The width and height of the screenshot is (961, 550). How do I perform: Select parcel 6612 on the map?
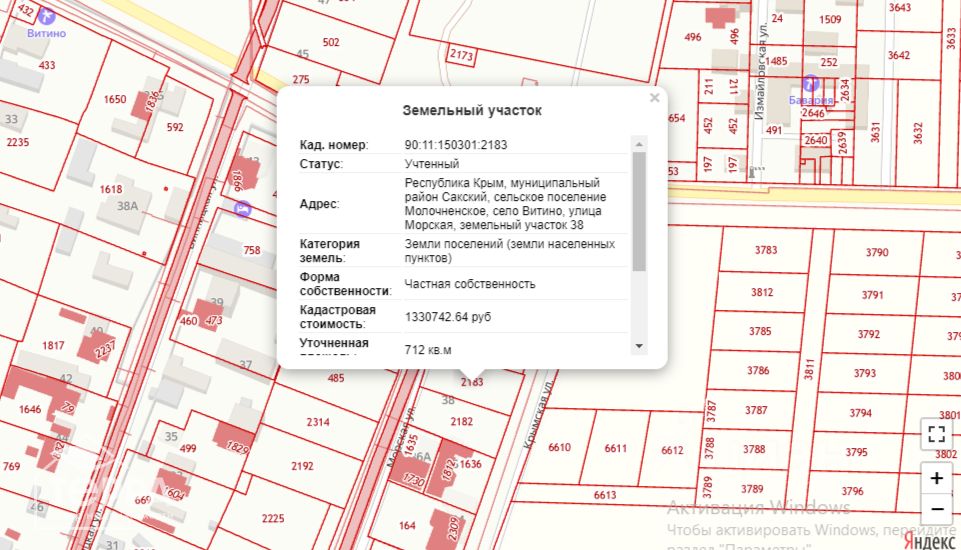pyautogui.click(x=672, y=450)
